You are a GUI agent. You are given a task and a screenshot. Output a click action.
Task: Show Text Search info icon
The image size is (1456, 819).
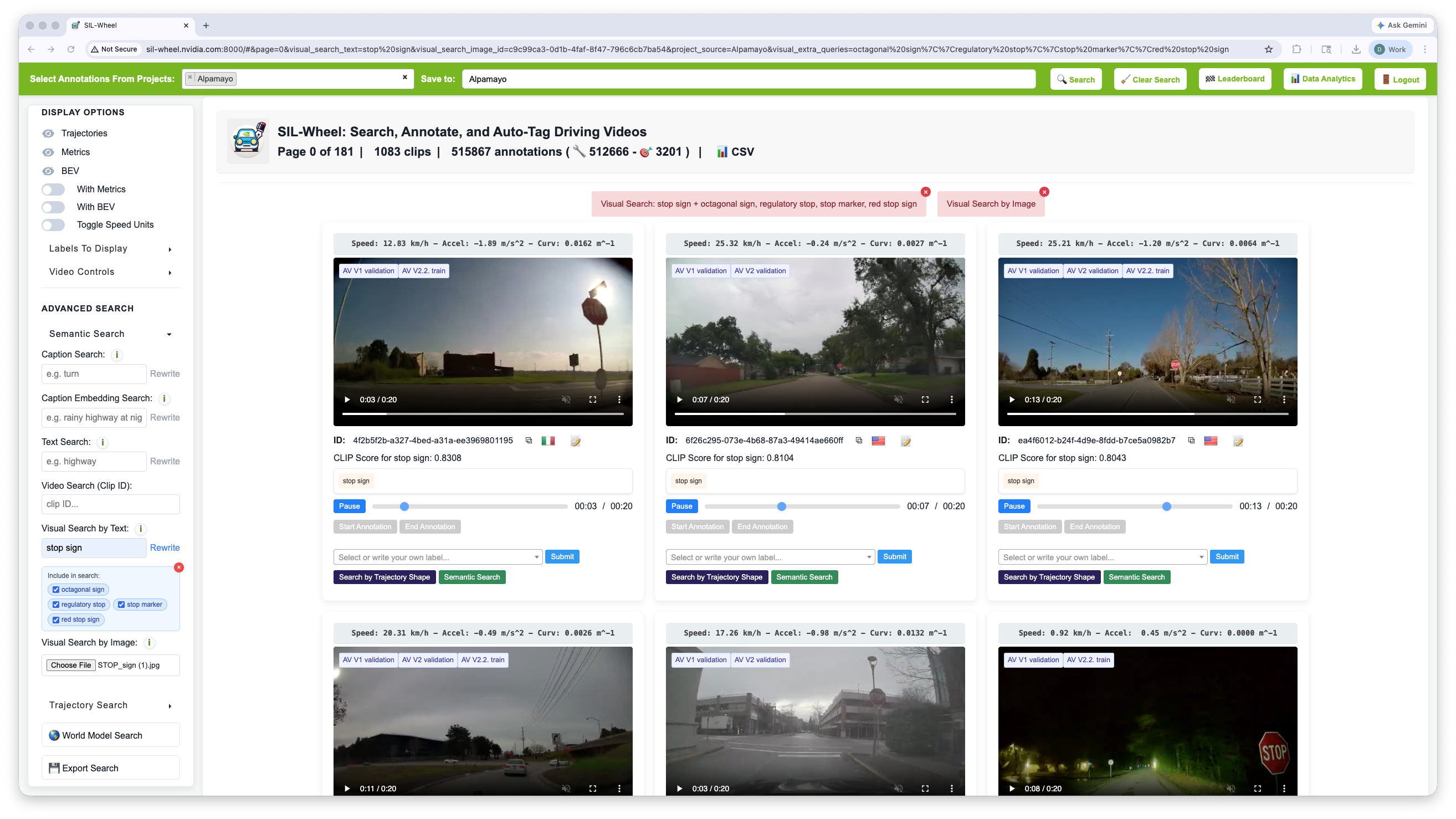click(102, 443)
